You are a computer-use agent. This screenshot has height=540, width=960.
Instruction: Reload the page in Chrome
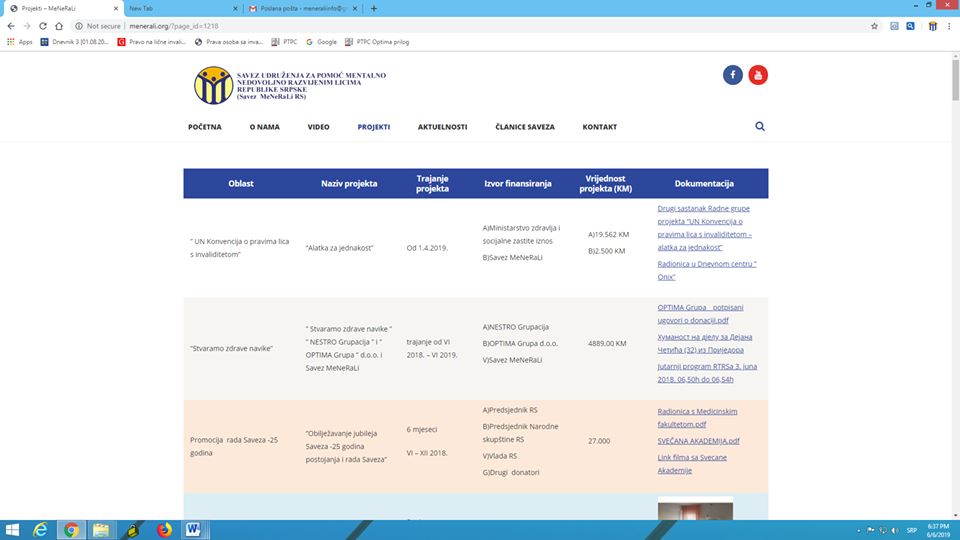[x=45, y=26]
